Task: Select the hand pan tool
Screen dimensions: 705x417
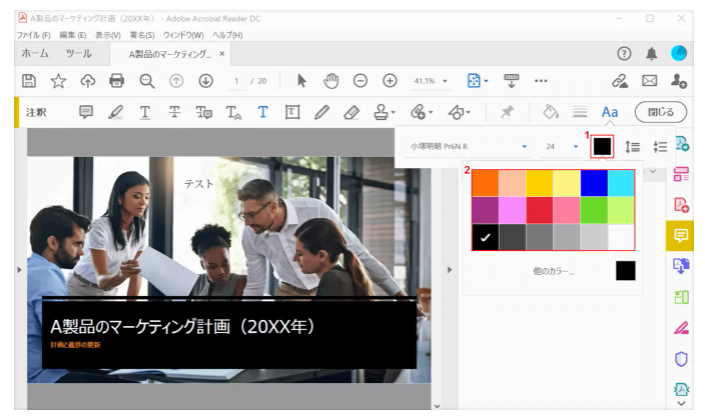Action: click(332, 80)
